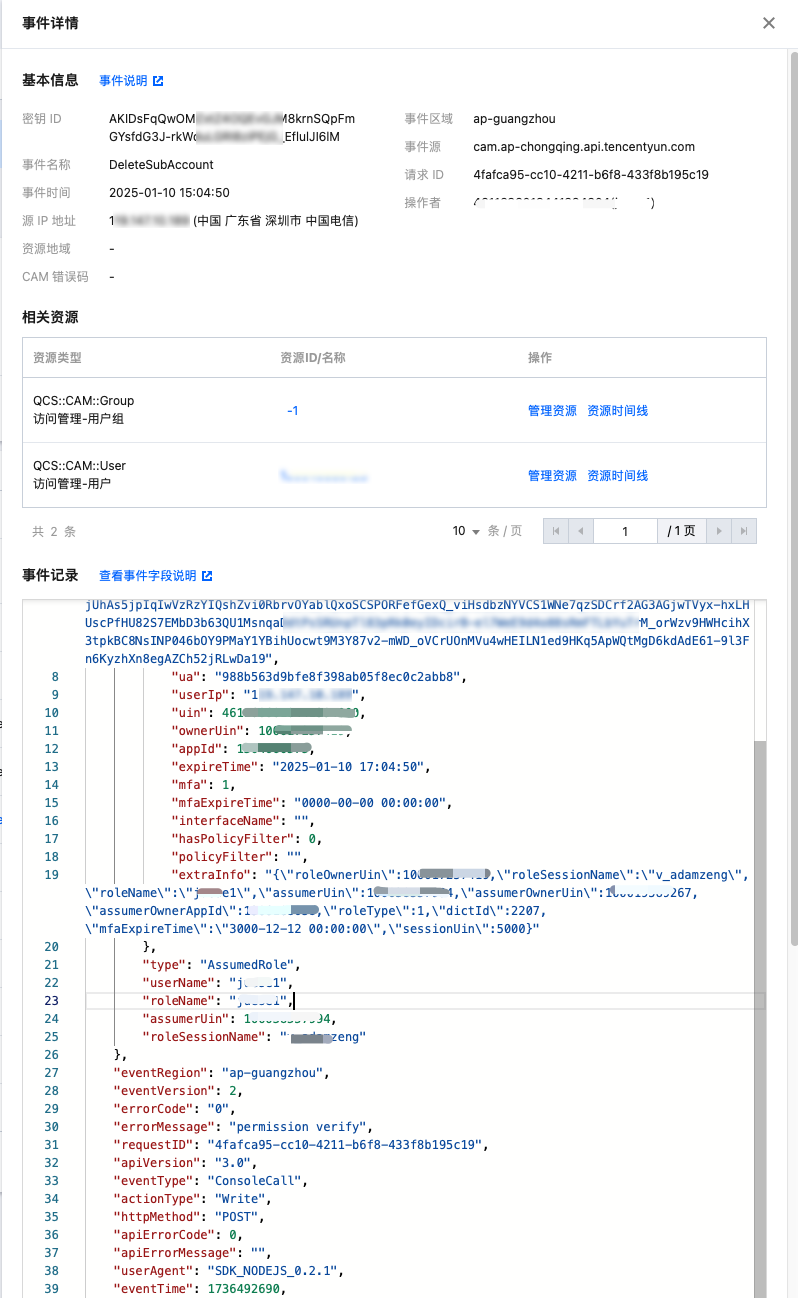The height and width of the screenshot is (1298, 798).
Task: Click external-link icon beside 事件说明
Action: tap(158, 81)
